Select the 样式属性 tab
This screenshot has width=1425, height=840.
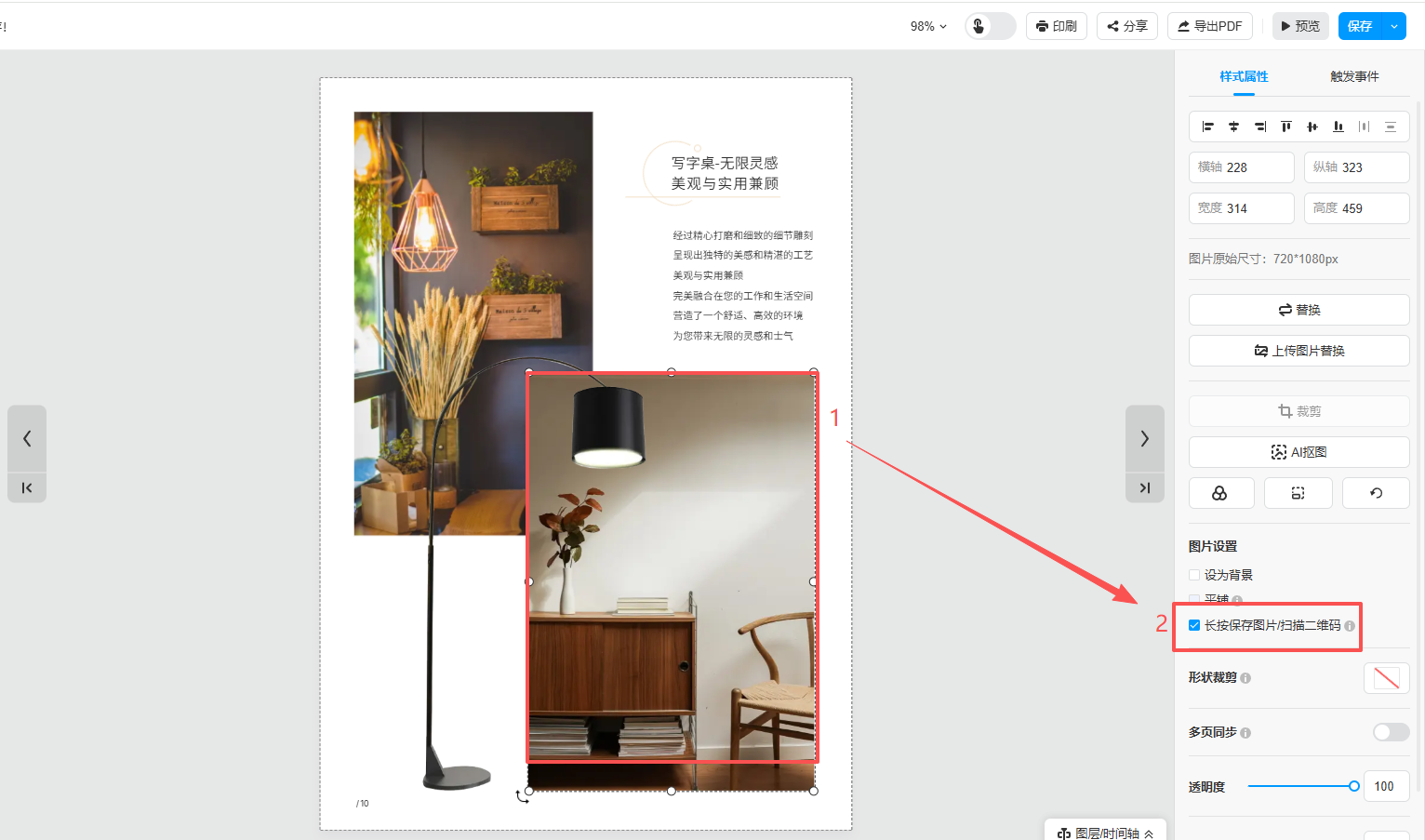pos(1244,76)
